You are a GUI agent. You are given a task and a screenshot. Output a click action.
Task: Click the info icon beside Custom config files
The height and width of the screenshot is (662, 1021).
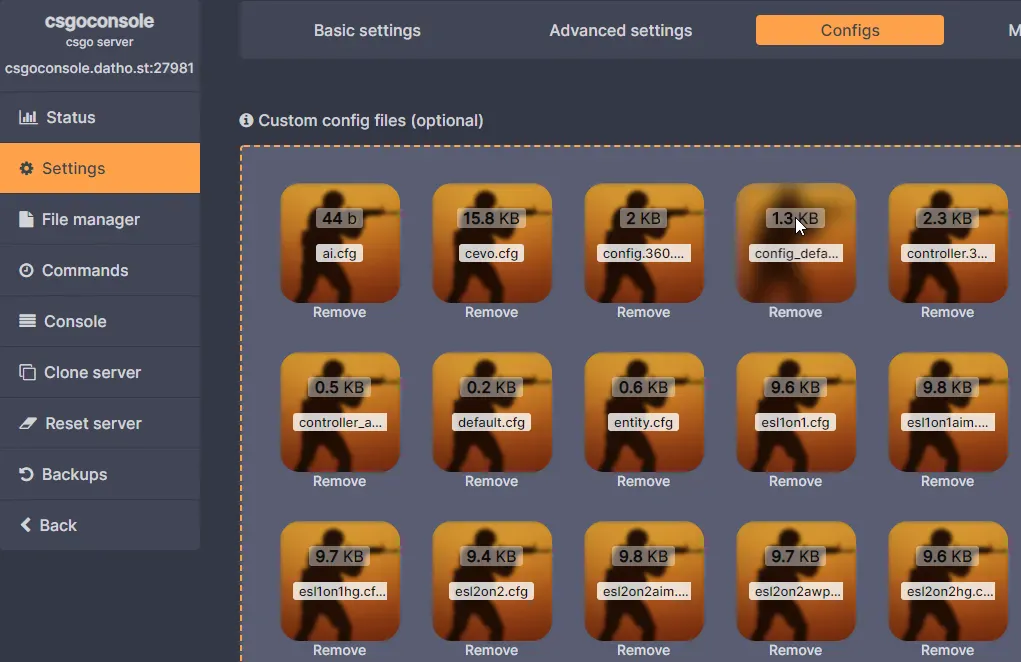click(246, 120)
